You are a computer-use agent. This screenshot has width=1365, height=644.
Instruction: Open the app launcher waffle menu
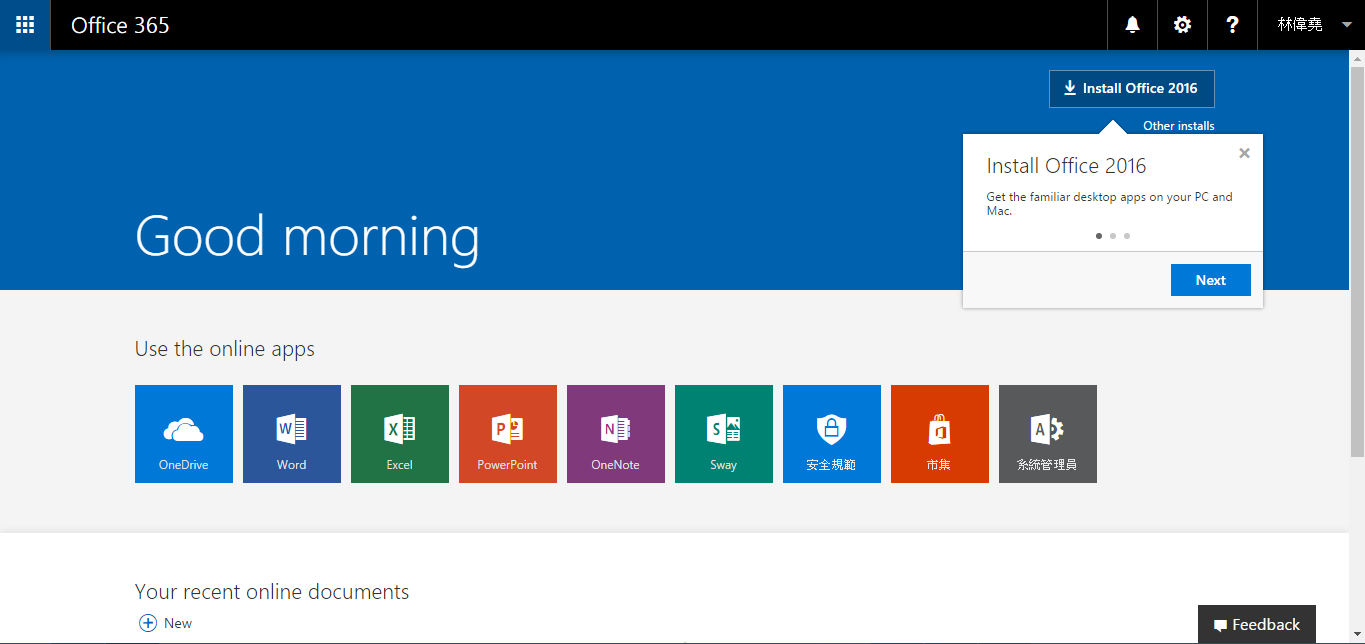click(25, 25)
